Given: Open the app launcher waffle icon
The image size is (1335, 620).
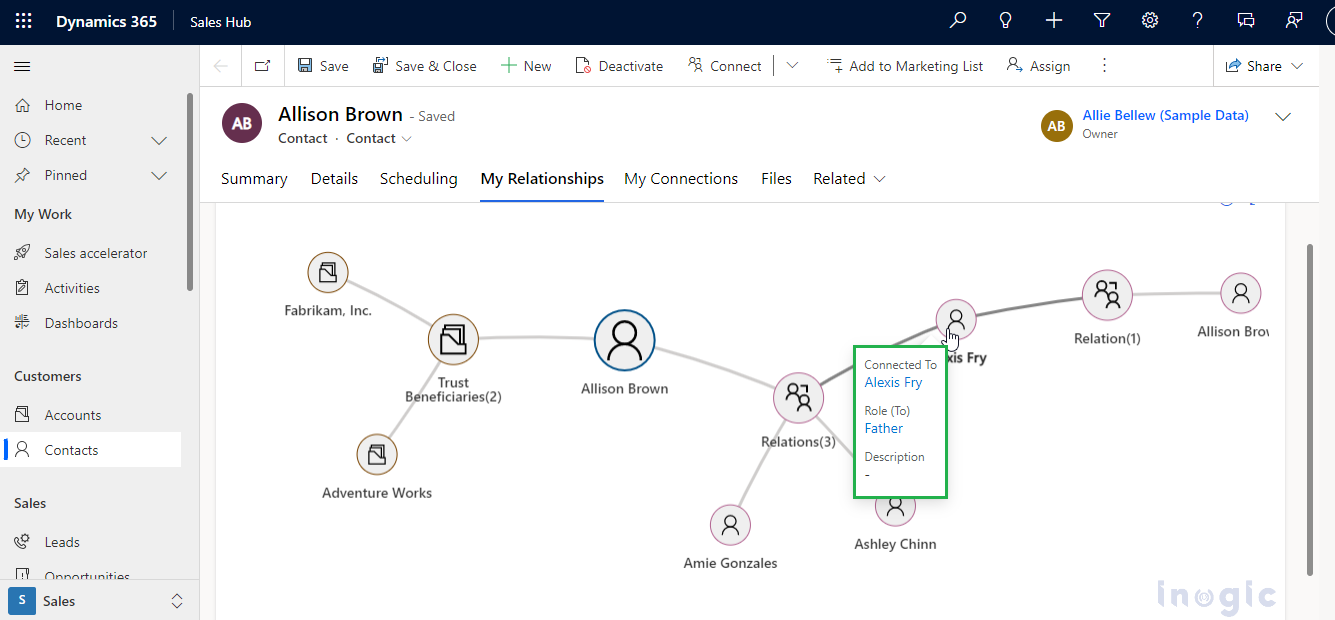Looking at the screenshot, I should tap(23, 21).
